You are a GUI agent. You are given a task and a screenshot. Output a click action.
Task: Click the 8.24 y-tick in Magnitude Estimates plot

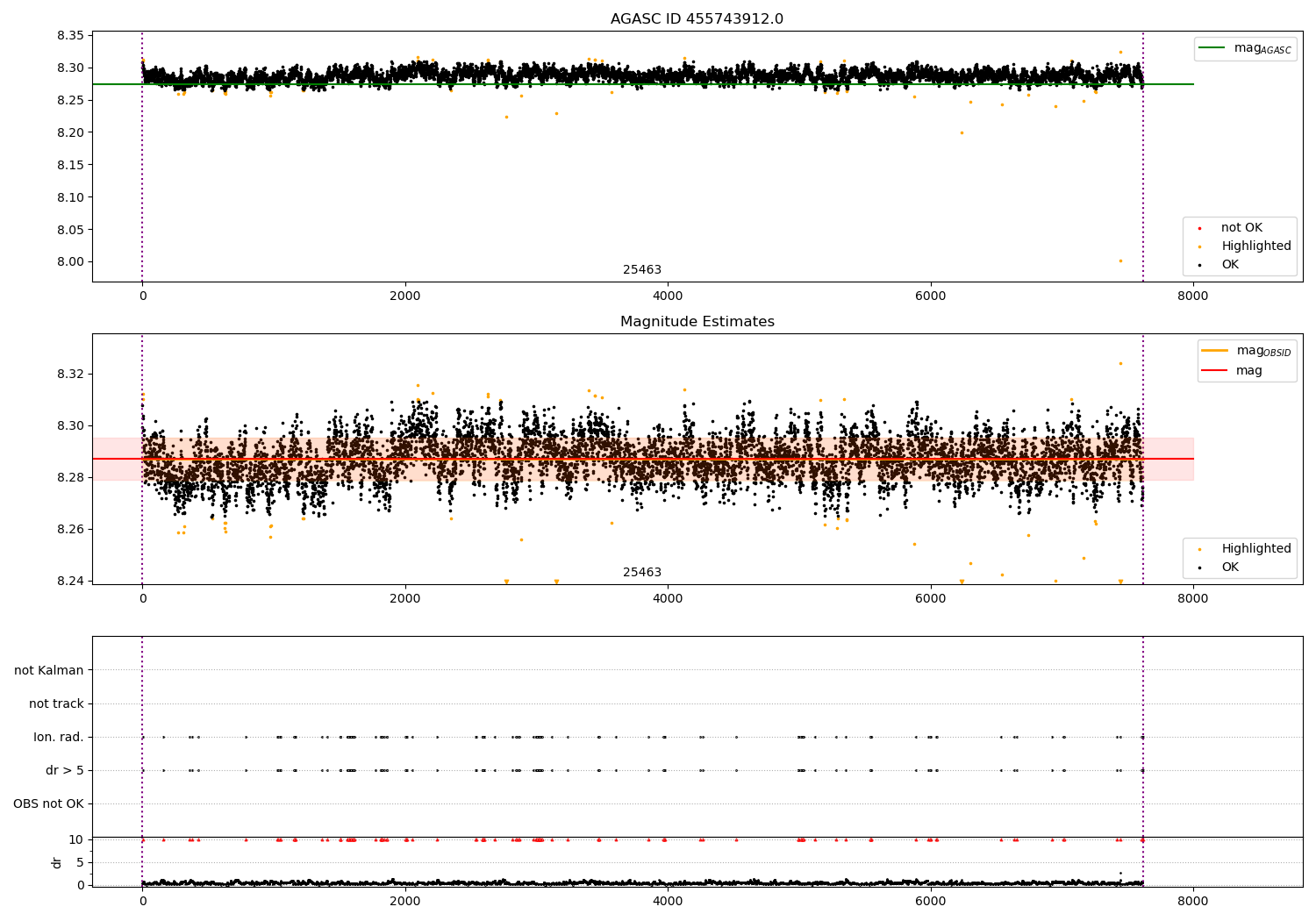coord(70,581)
